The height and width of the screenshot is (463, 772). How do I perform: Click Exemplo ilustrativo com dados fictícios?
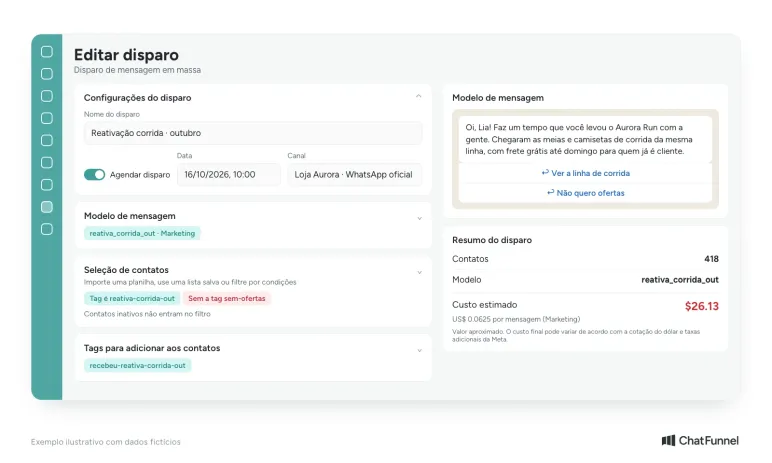105,442
